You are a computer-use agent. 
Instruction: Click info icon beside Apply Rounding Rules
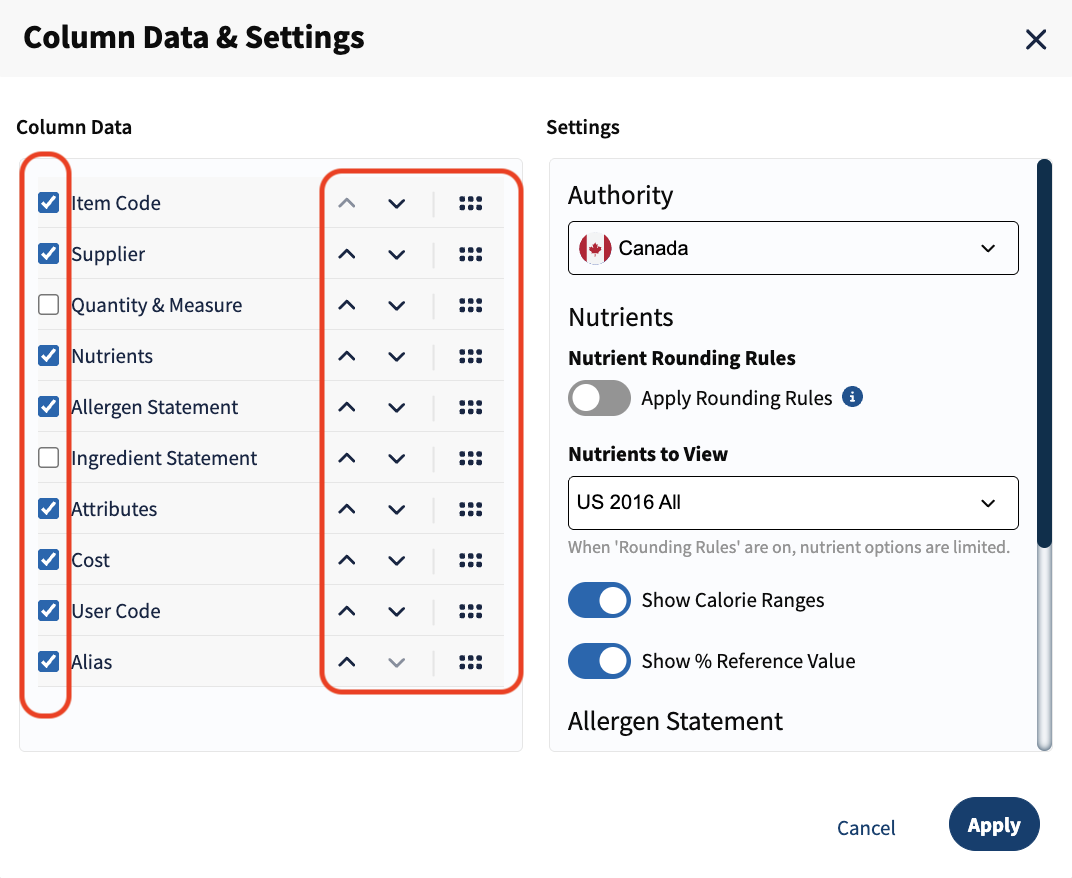point(852,397)
